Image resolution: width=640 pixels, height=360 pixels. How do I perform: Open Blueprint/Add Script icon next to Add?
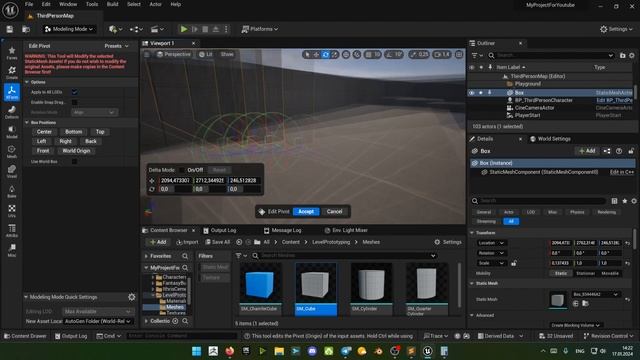[607, 151]
